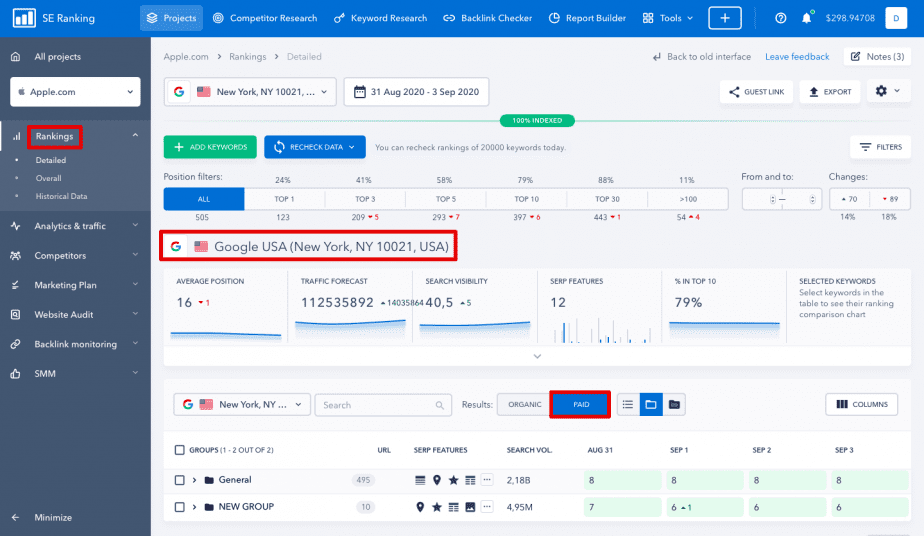The height and width of the screenshot is (536, 924).
Task: Expand the summary charts panel chevron
Action: 537,356
